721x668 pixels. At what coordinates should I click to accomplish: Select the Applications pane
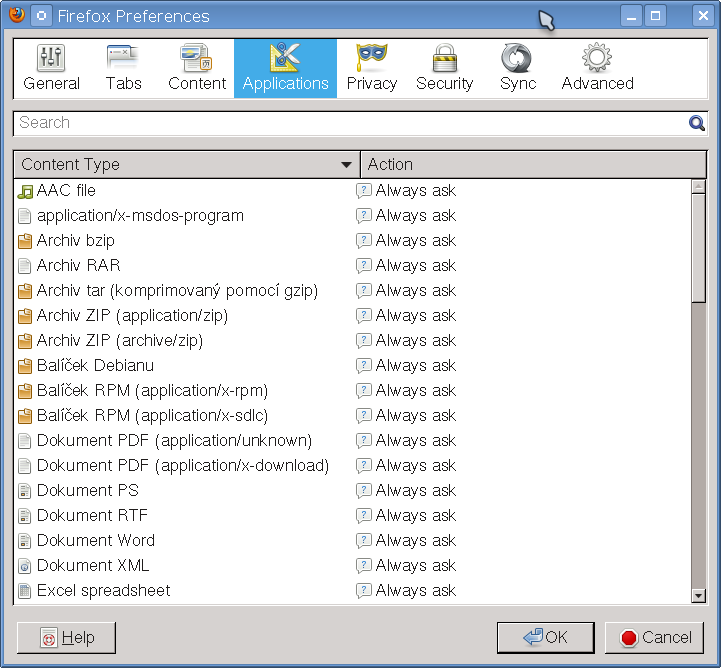click(x=285, y=69)
